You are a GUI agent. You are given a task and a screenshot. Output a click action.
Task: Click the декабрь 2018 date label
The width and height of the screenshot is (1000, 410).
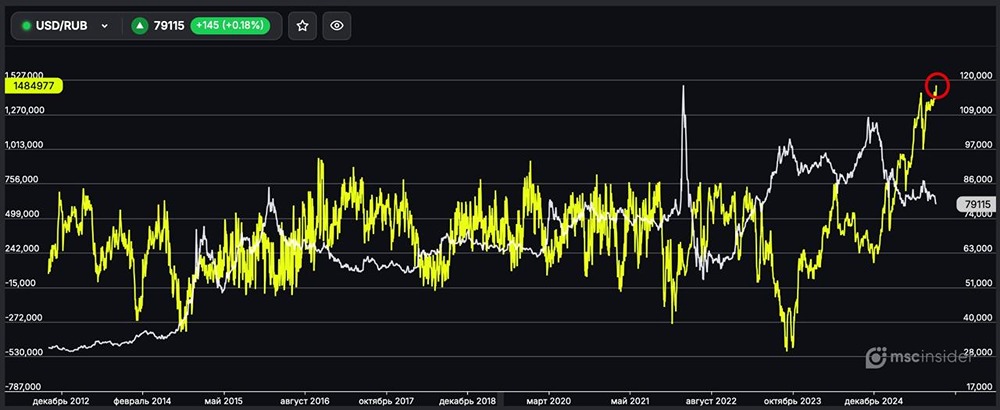click(x=467, y=401)
